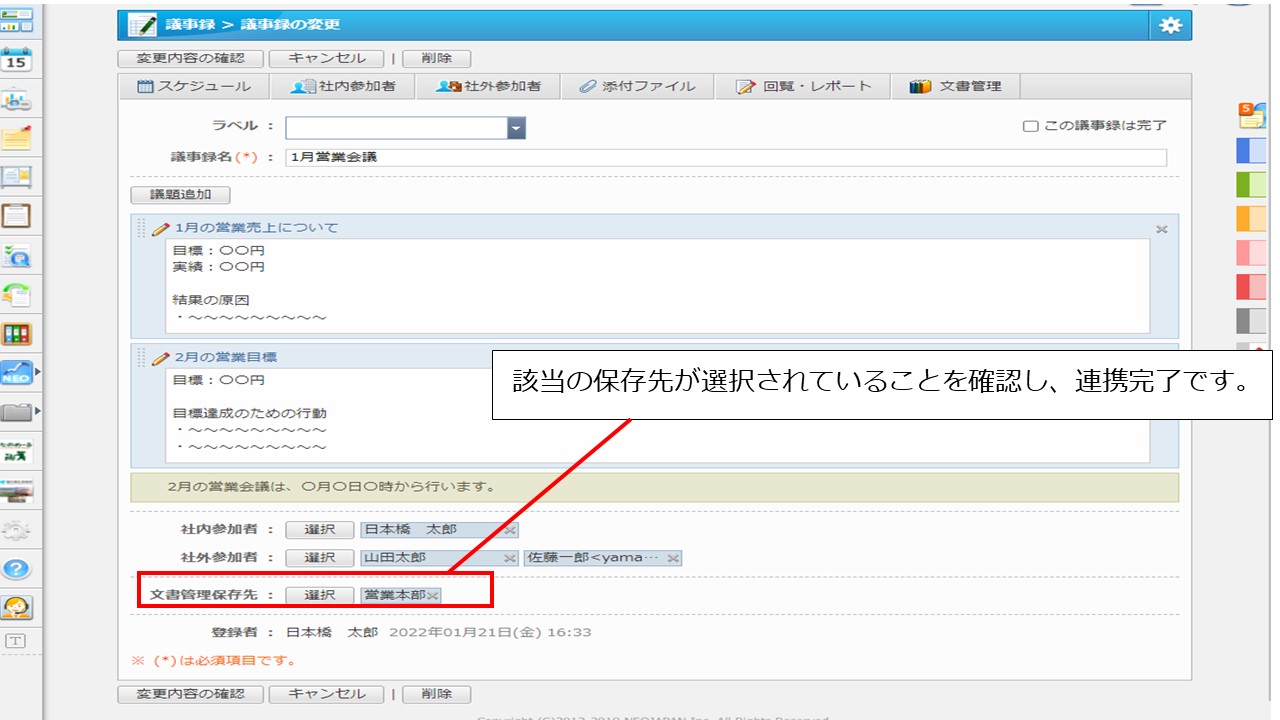Open the support operator icon in sidebar
Viewport: 1280px width, 720px height.
tap(17, 607)
